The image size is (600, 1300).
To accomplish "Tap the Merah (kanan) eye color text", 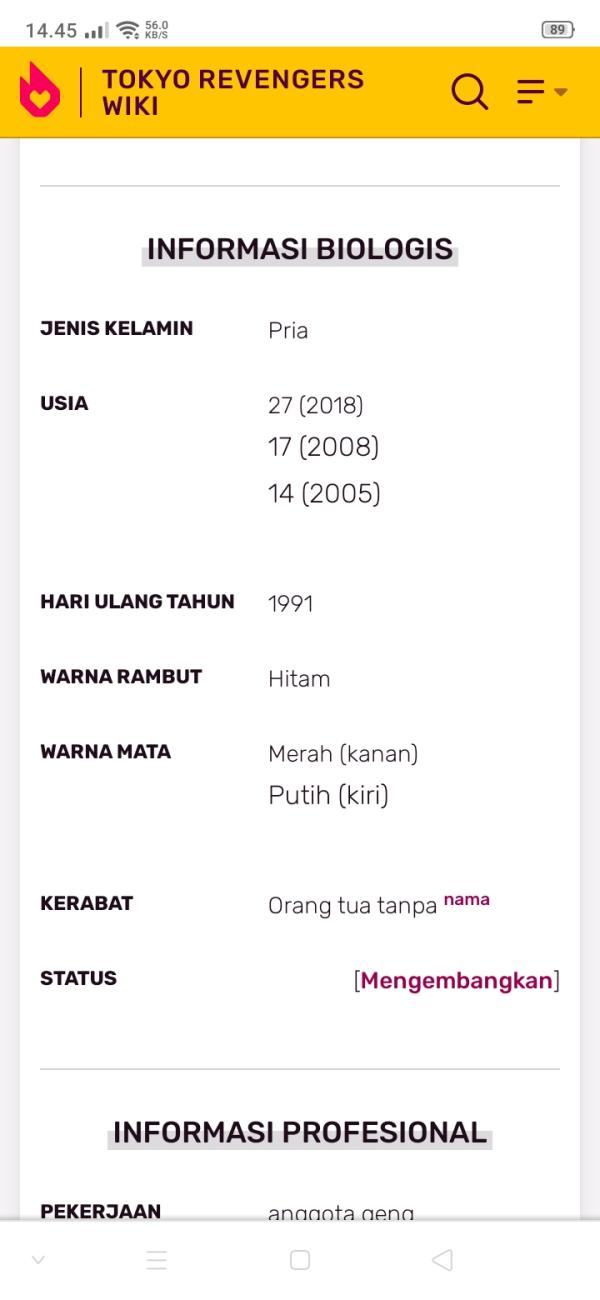I will click(343, 754).
